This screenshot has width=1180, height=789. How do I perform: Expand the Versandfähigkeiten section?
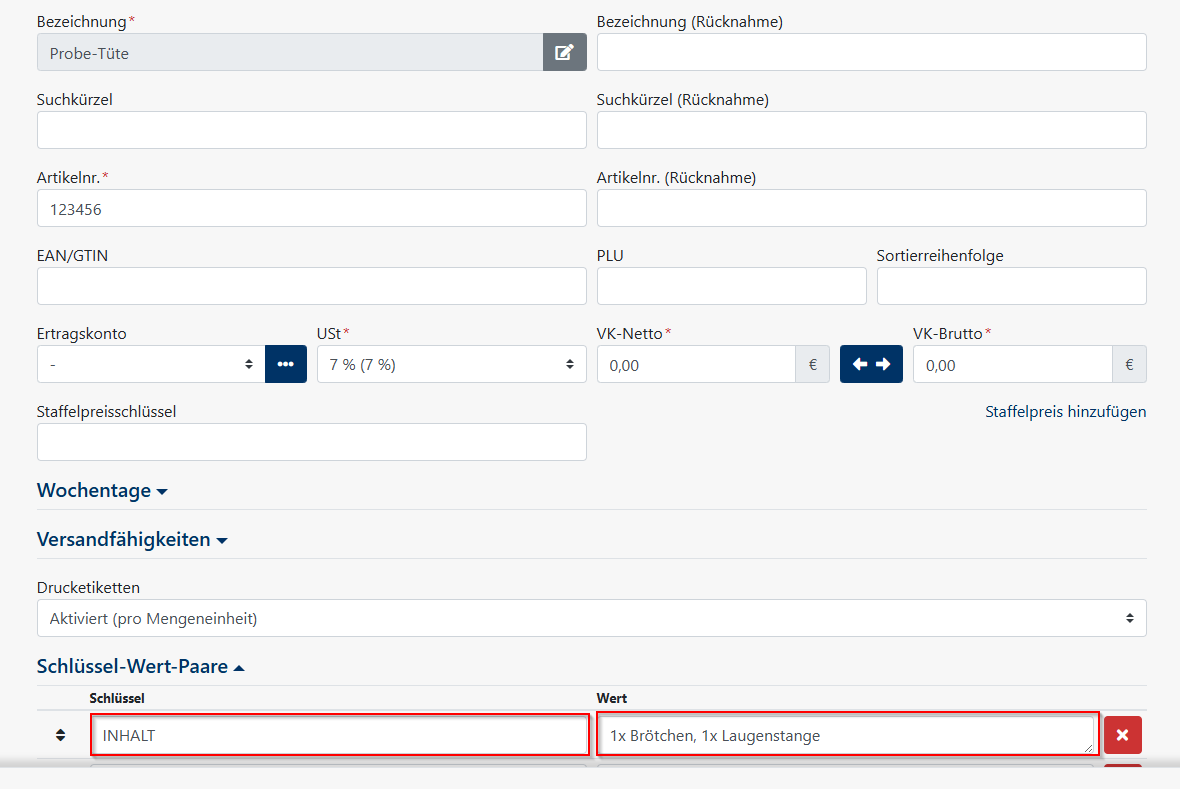coord(132,538)
